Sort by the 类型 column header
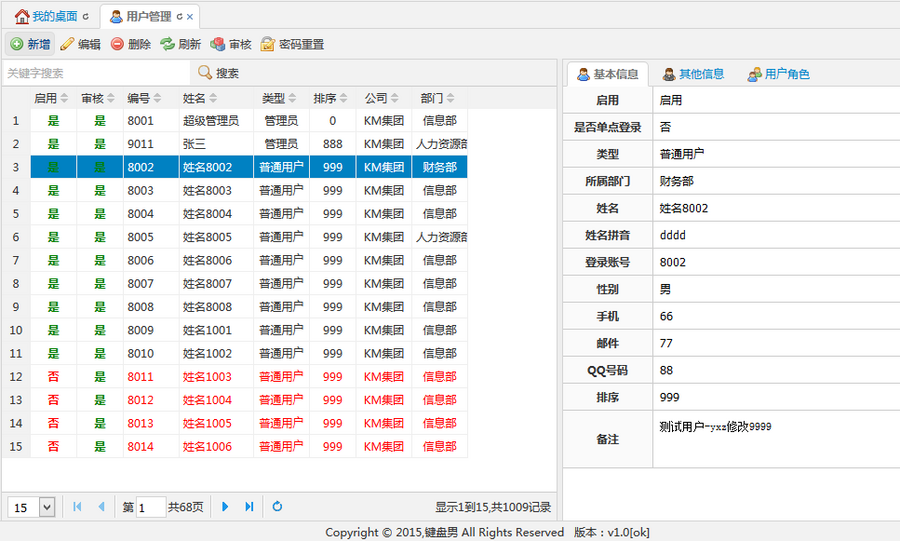Image resolution: width=900 pixels, height=541 pixels. click(281, 98)
